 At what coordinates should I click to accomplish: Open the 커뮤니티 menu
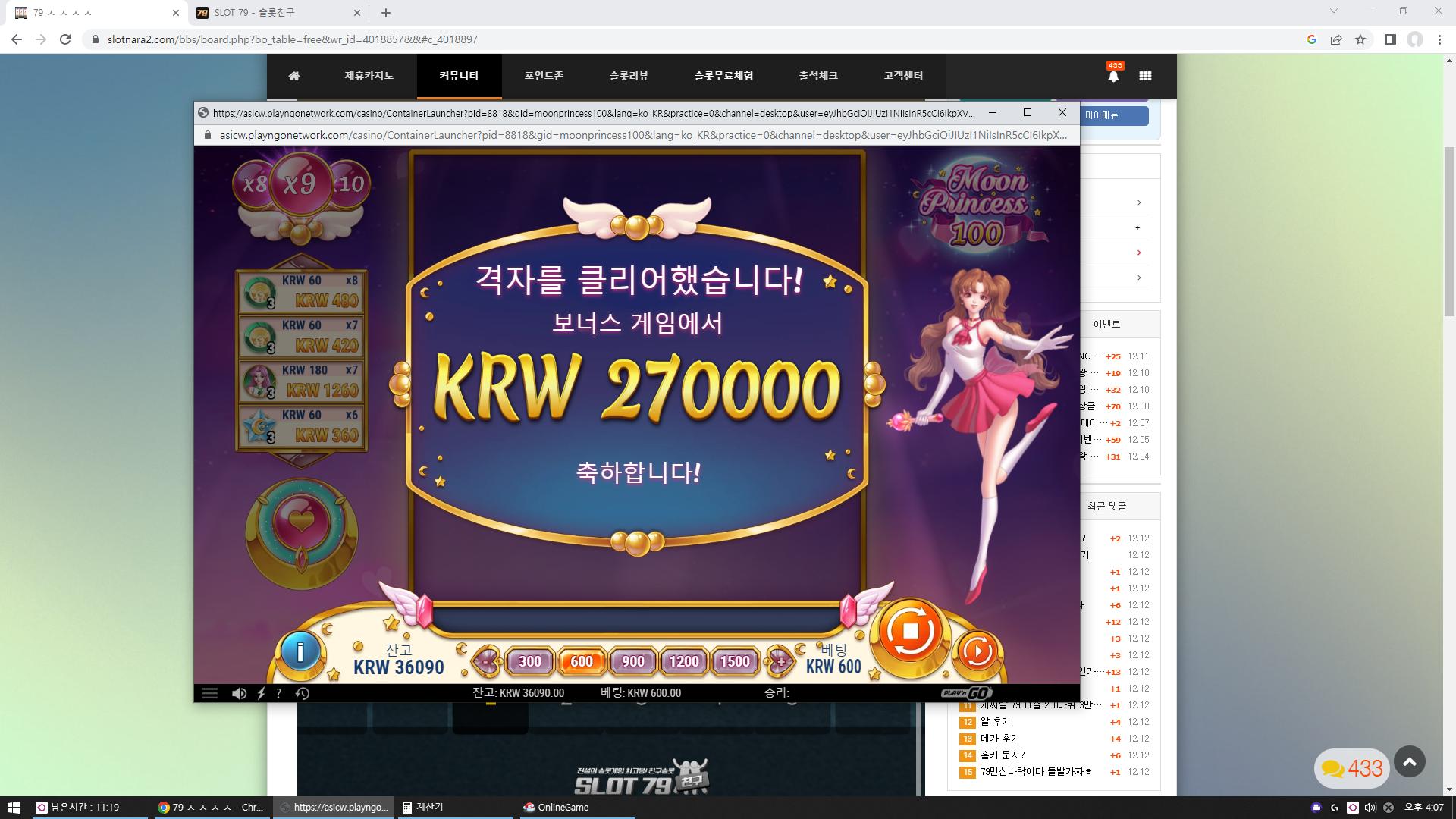[x=459, y=76]
